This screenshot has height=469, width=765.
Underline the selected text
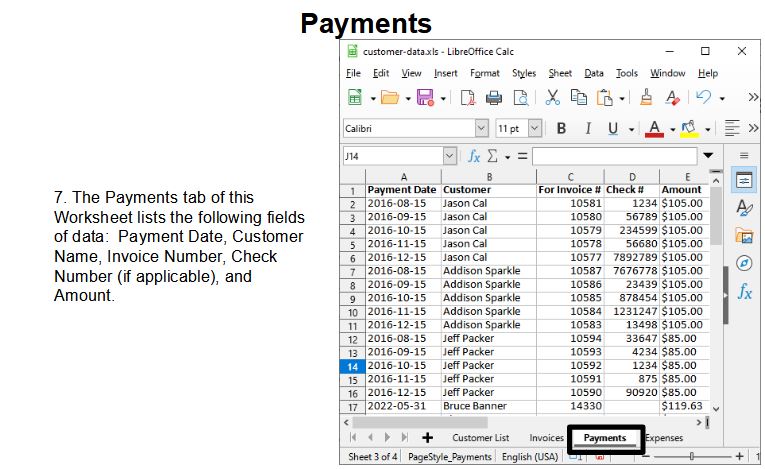point(613,128)
